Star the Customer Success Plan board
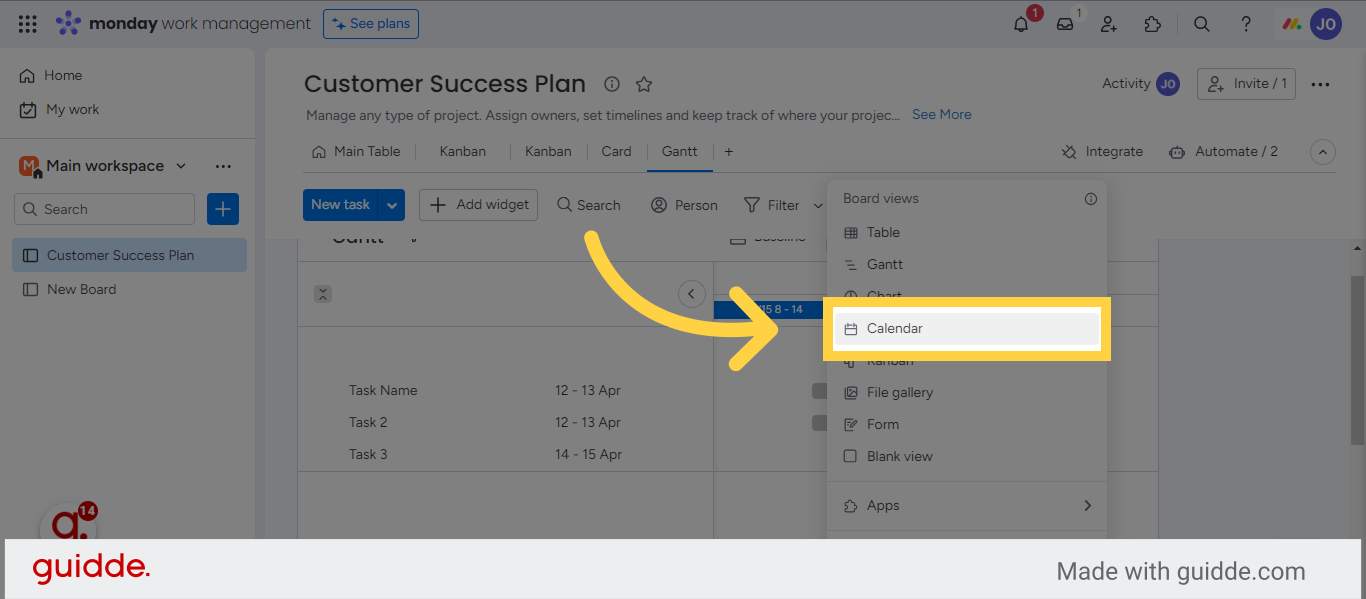The width and height of the screenshot is (1366, 599). tap(644, 84)
